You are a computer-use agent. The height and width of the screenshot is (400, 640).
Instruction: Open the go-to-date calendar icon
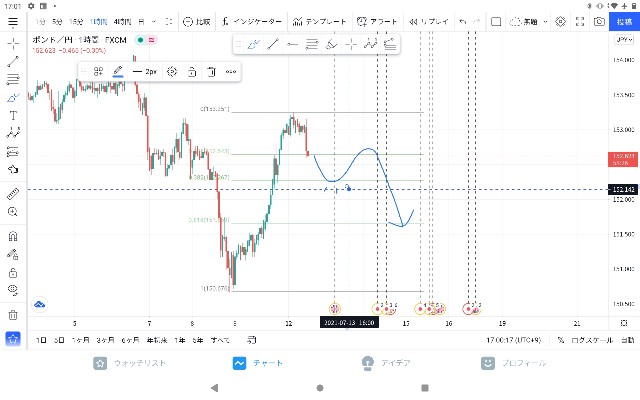[251, 340]
